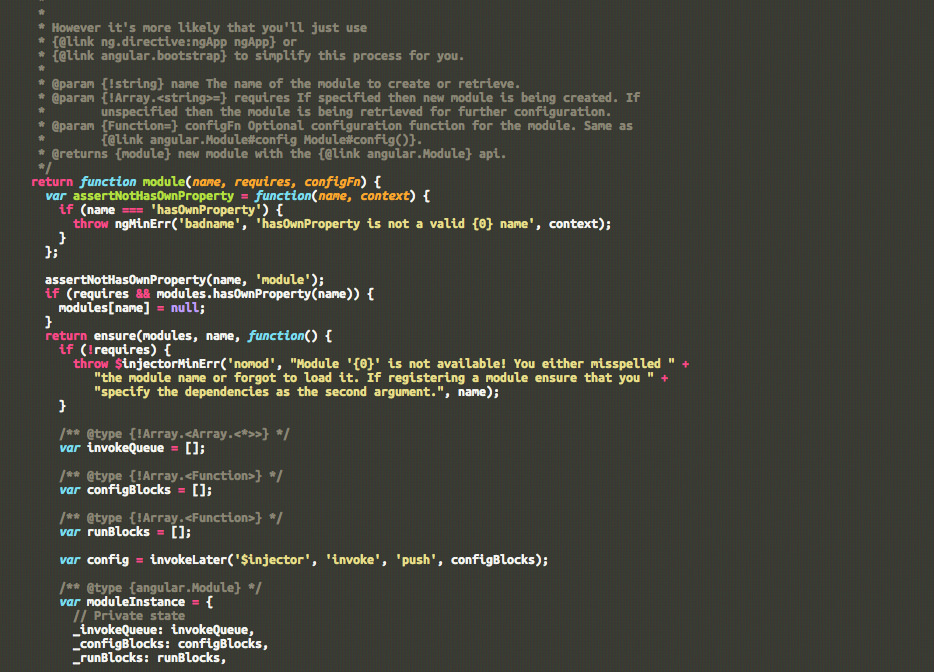Viewport: 934px width, 672px height.
Task: Click the module function name
Action: tap(163, 181)
